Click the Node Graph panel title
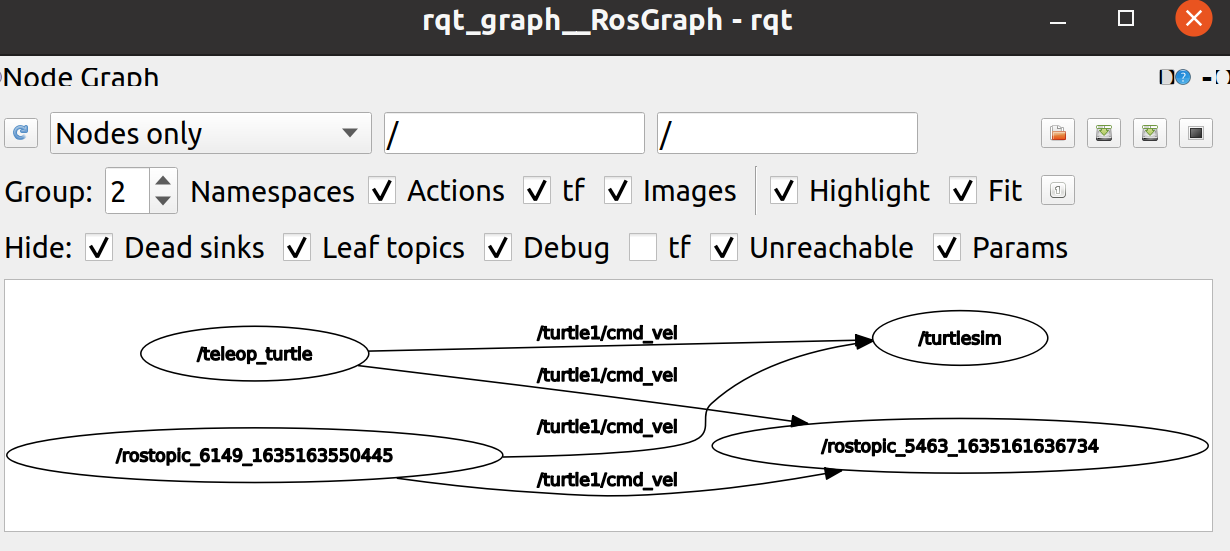 click(x=83, y=77)
